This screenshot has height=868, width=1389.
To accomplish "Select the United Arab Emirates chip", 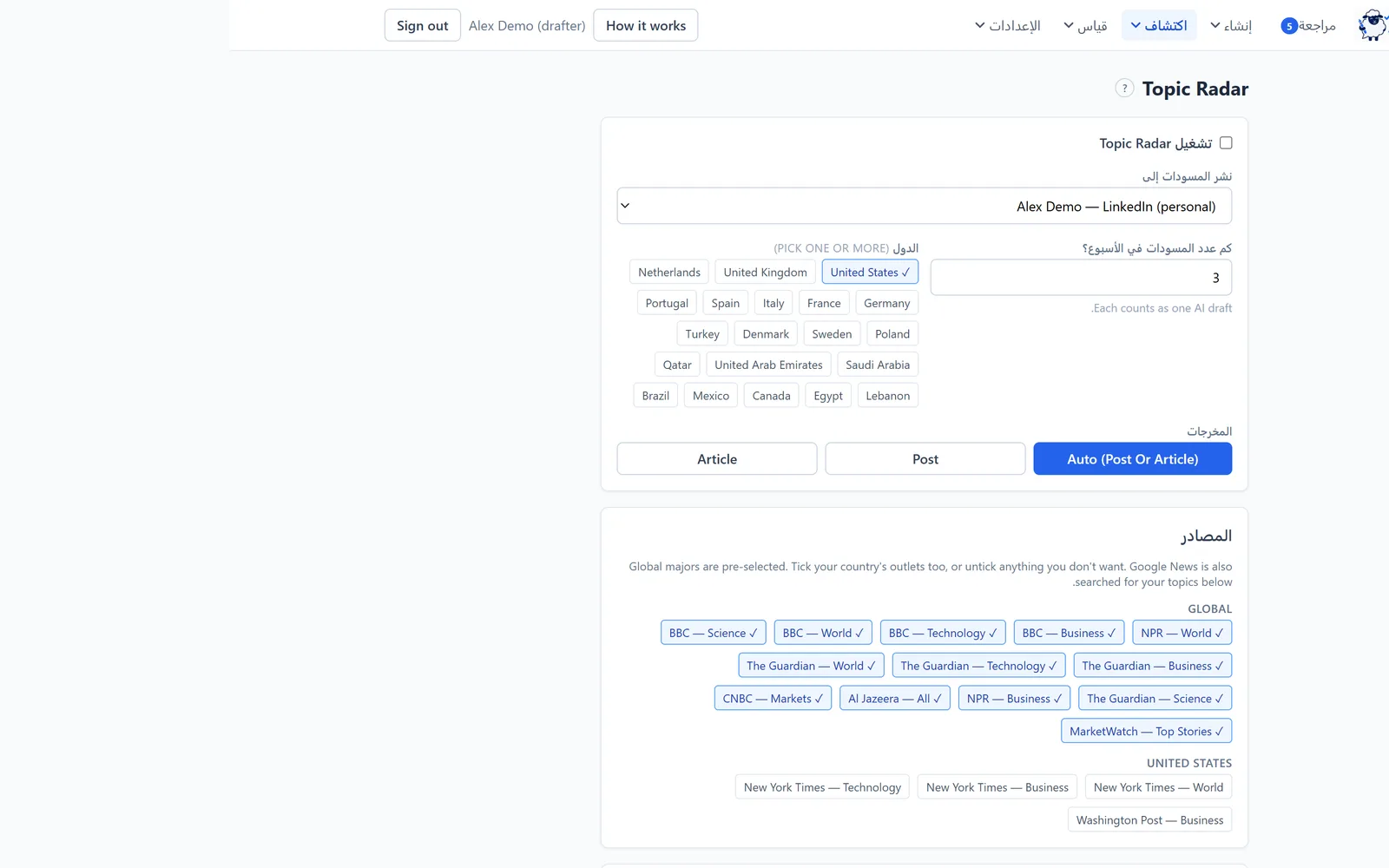I will [768, 365].
